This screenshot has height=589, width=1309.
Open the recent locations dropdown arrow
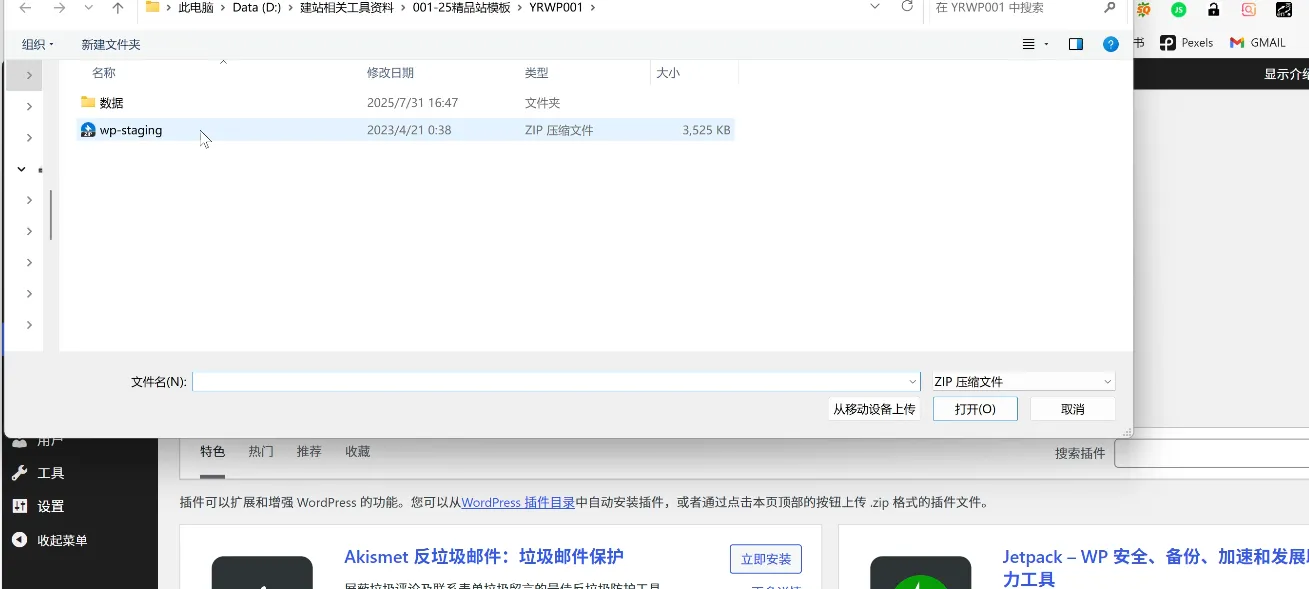(x=89, y=8)
